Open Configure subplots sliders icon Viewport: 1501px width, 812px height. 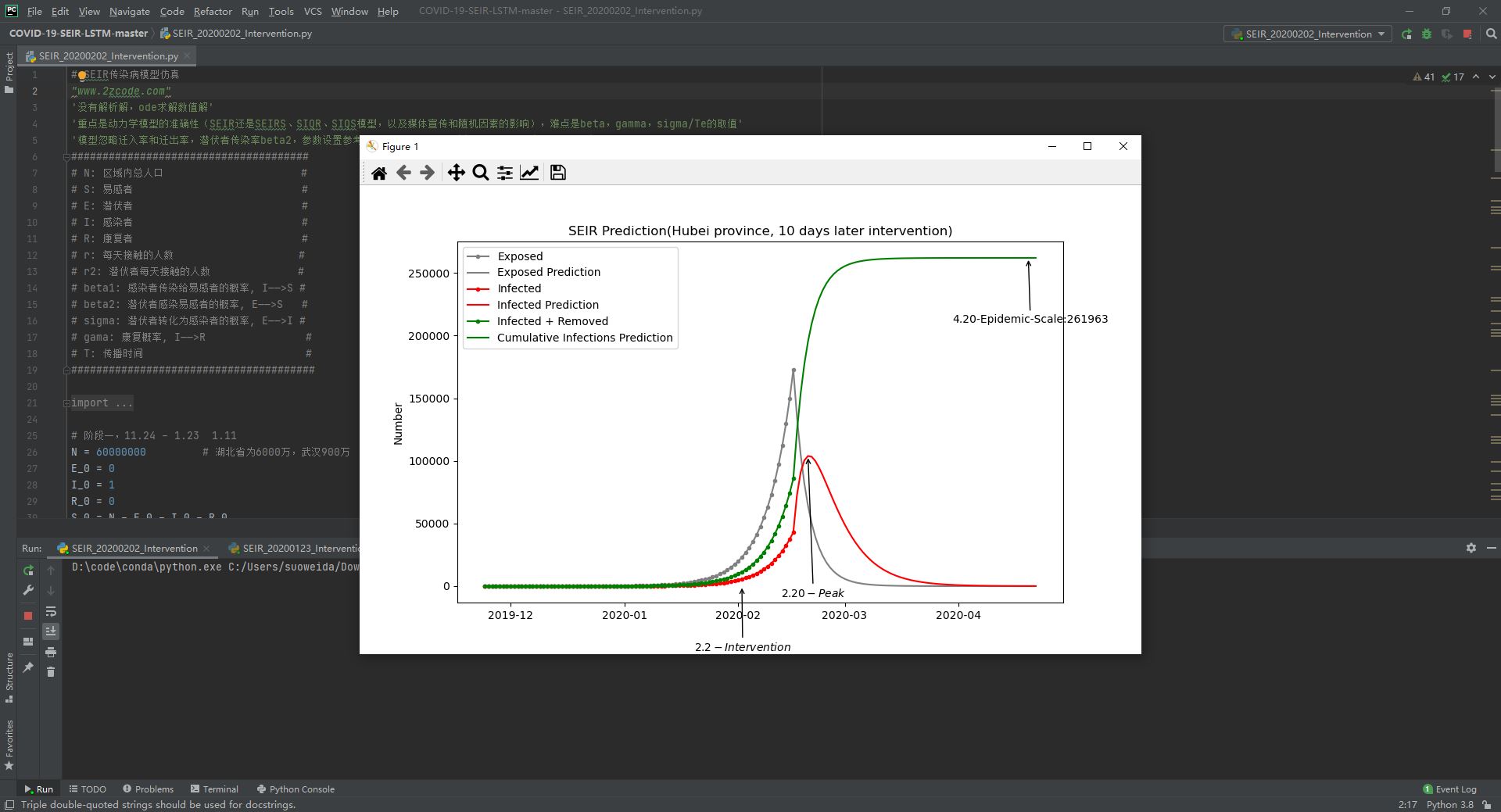[505, 173]
